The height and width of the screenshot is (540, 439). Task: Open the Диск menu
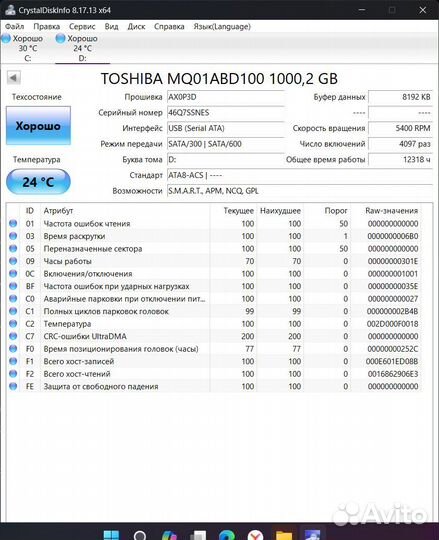(x=136, y=27)
